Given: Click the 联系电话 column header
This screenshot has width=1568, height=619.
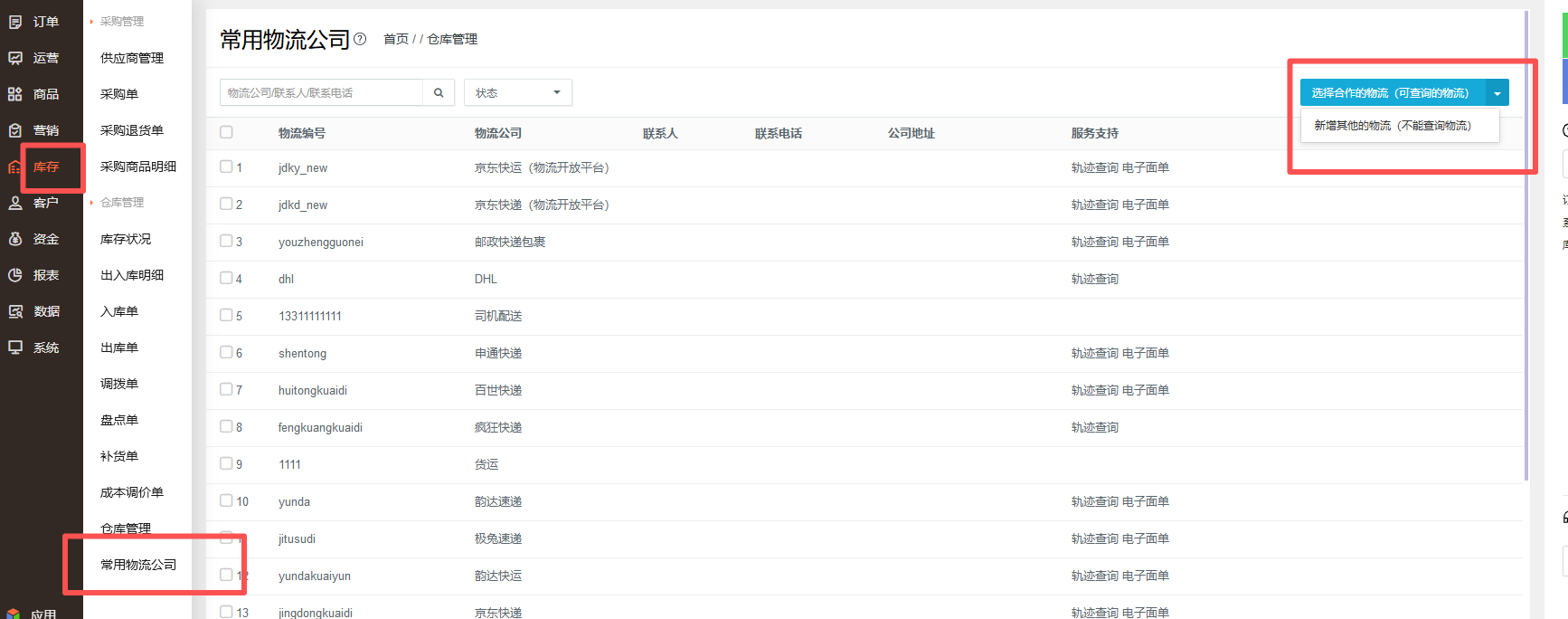Looking at the screenshot, I should (779, 133).
